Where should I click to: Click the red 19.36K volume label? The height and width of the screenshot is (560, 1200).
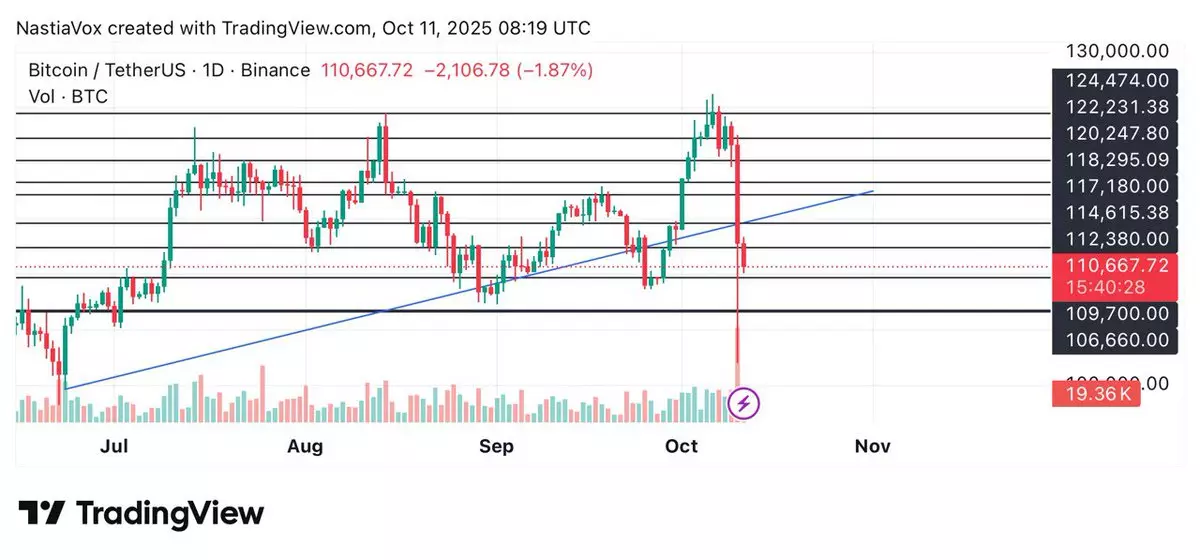1095,395
